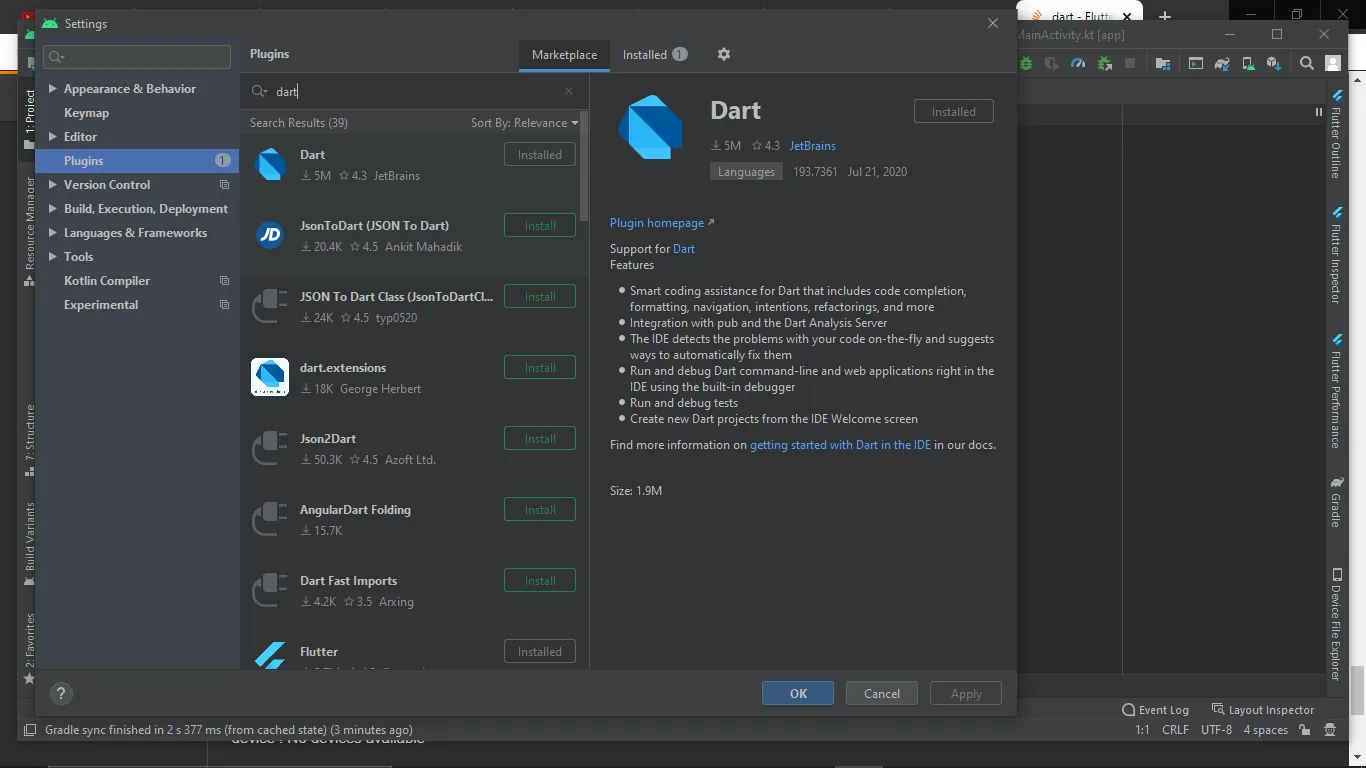
Task: Open the Device File Explorer side tab
Action: (1336, 624)
